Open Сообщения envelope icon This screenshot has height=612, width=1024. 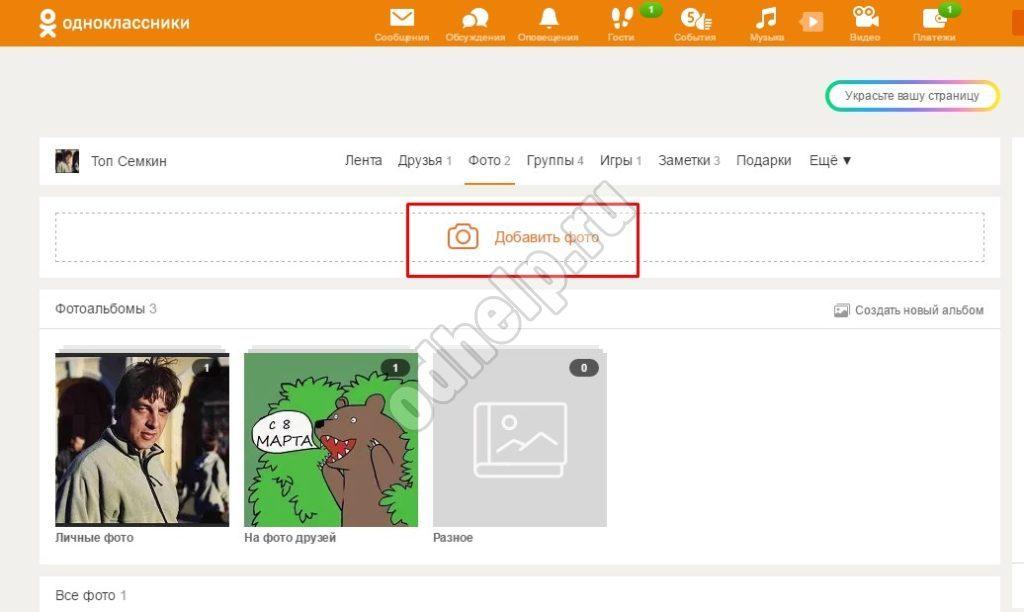tap(401, 18)
